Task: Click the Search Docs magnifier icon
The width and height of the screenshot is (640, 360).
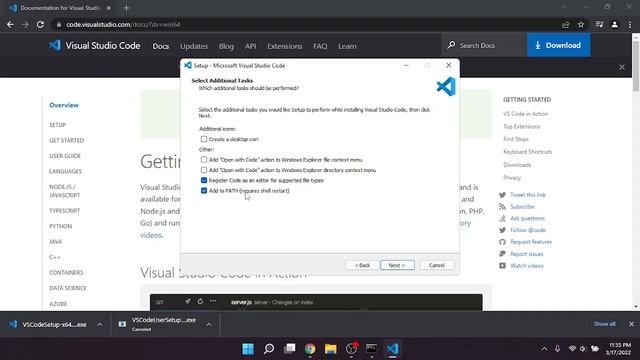Action: (451, 45)
